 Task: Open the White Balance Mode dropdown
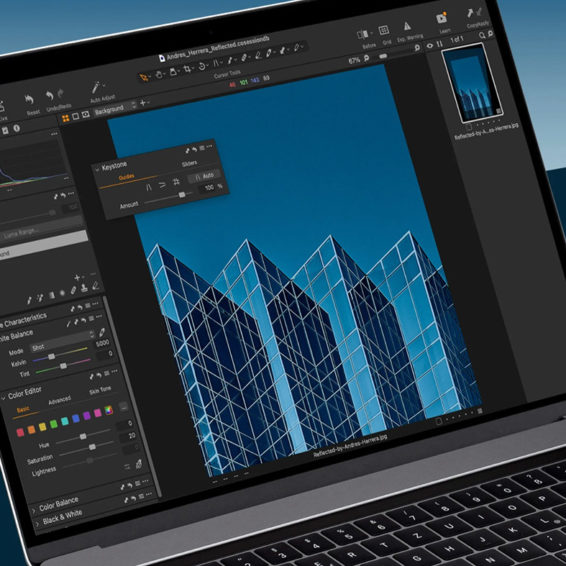(x=62, y=341)
